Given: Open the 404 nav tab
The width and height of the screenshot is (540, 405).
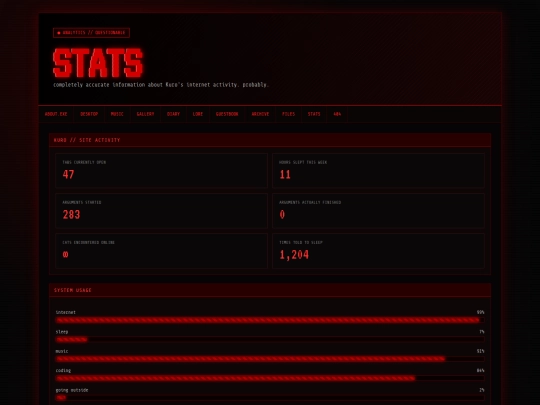Looking at the screenshot, I should pyautogui.click(x=337, y=114).
